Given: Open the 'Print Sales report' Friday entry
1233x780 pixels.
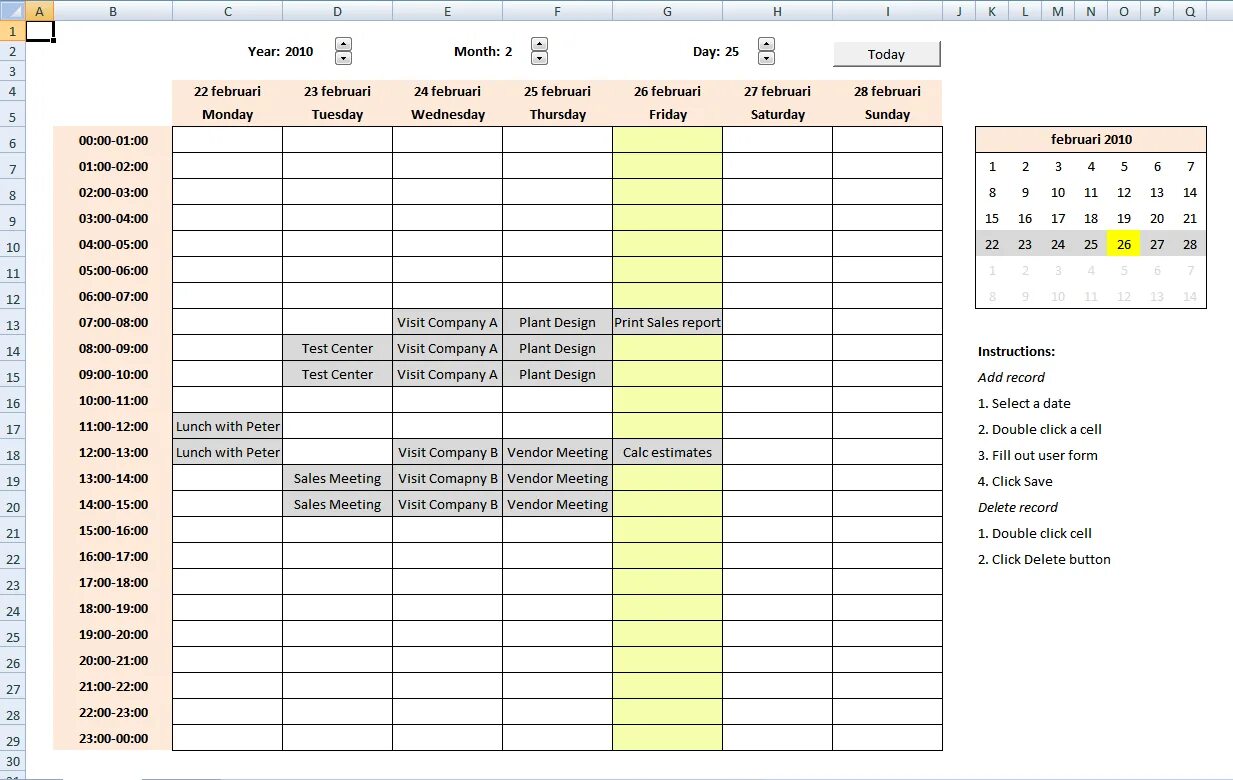Looking at the screenshot, I should coord(667,322).
